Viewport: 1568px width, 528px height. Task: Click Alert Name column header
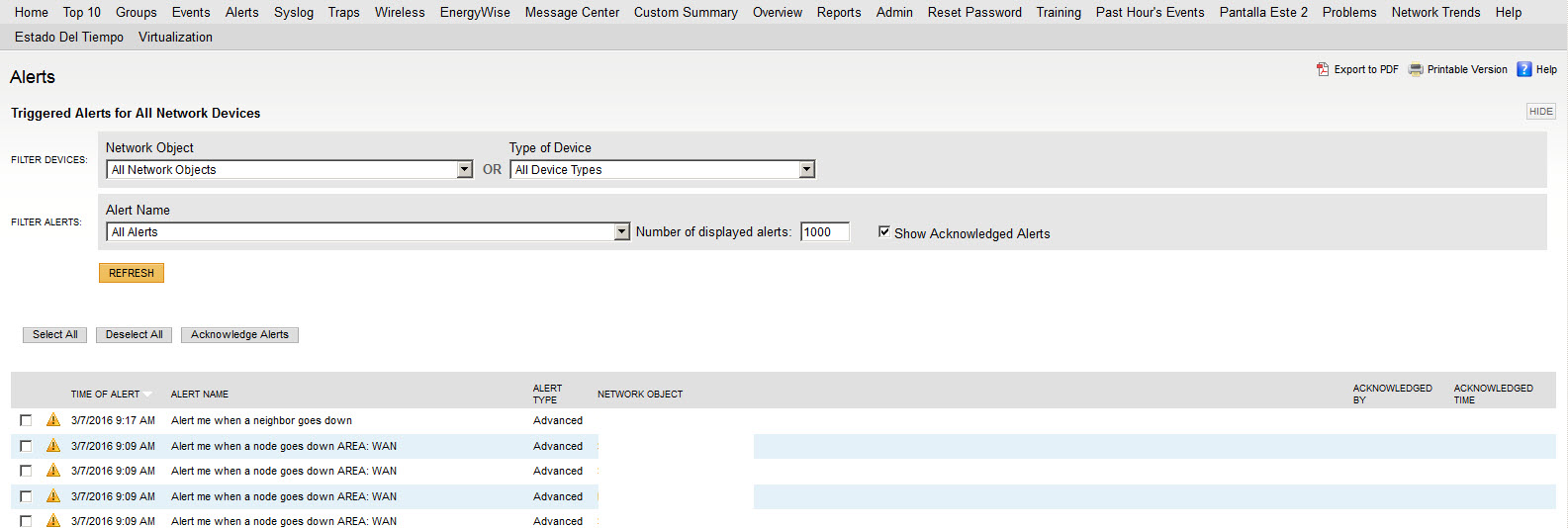pos(200,394)
